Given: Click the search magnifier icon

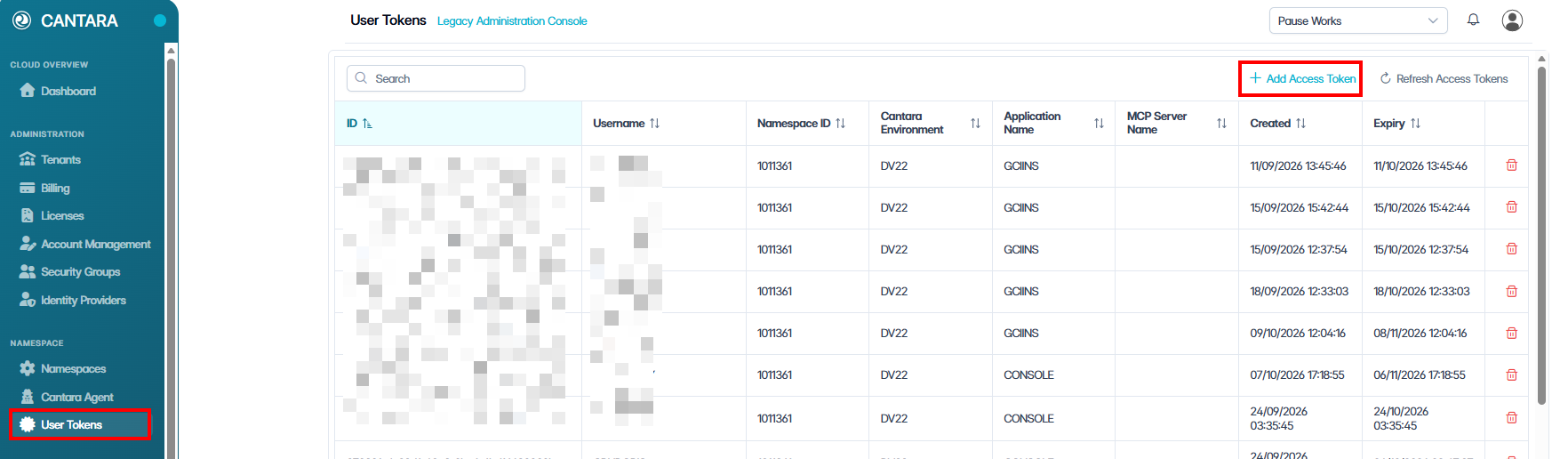Looking at the screenshot, I should pyautogui.click(x=361, y=78).
